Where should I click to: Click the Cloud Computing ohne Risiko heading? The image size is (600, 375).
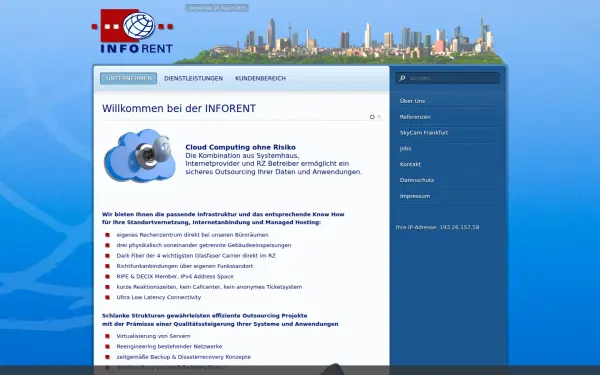[240, 147]
